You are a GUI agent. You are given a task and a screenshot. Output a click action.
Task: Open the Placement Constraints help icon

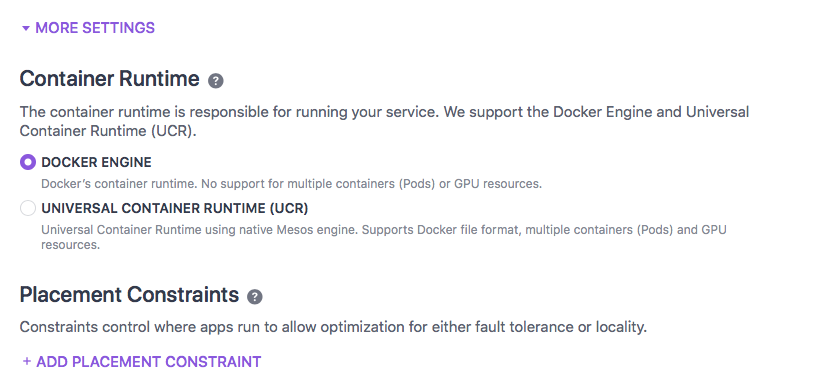(x=254, y=297)
